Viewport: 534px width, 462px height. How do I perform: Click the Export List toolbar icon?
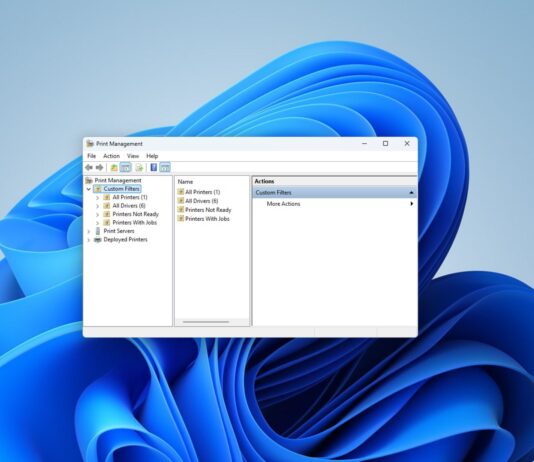(139, 168)
